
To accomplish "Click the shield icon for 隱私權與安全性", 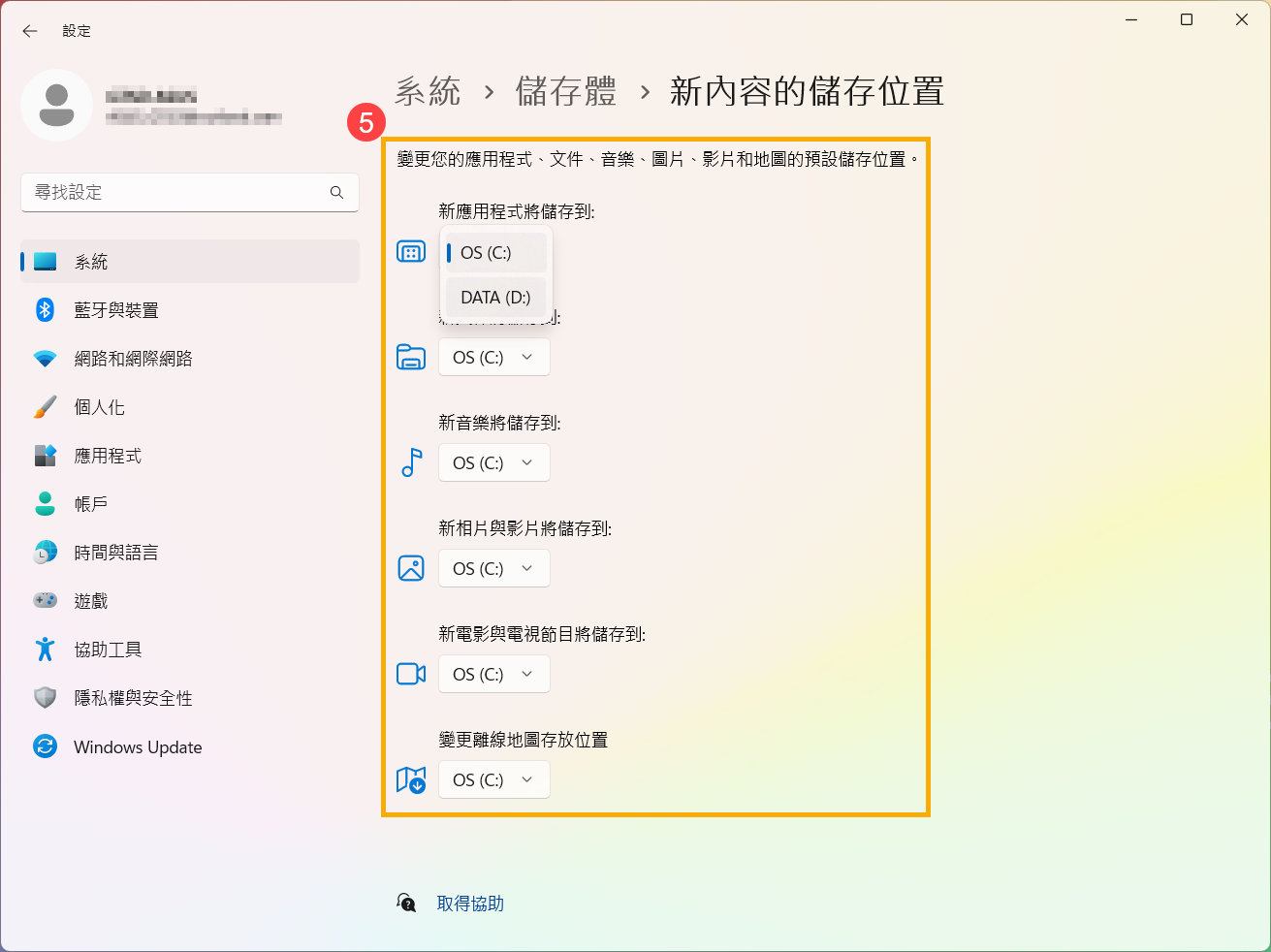I will [46, 698].
